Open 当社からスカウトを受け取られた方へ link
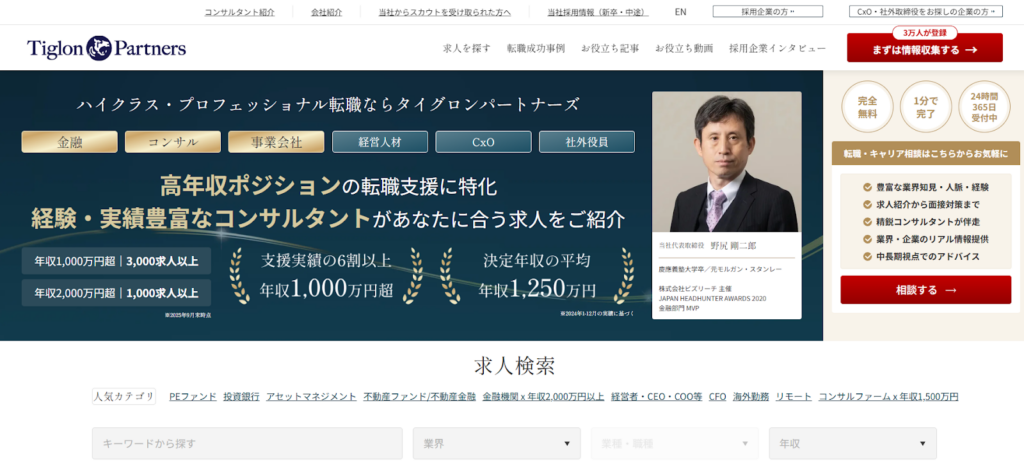This screenshot has width=1024, height=467. [445, 12]
